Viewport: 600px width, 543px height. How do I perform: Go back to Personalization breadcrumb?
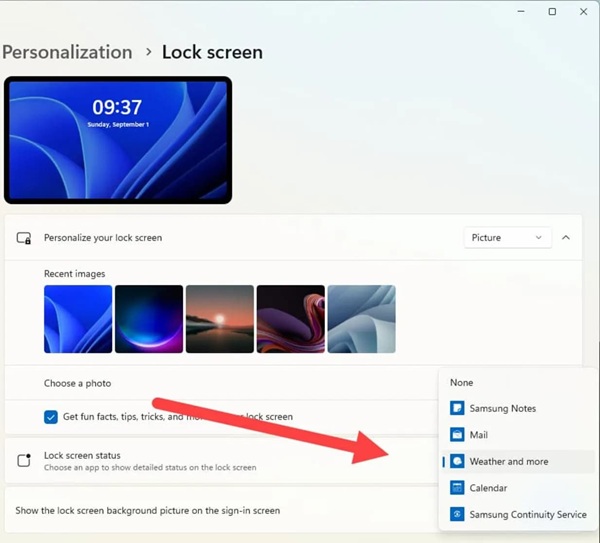click(67, 52)
